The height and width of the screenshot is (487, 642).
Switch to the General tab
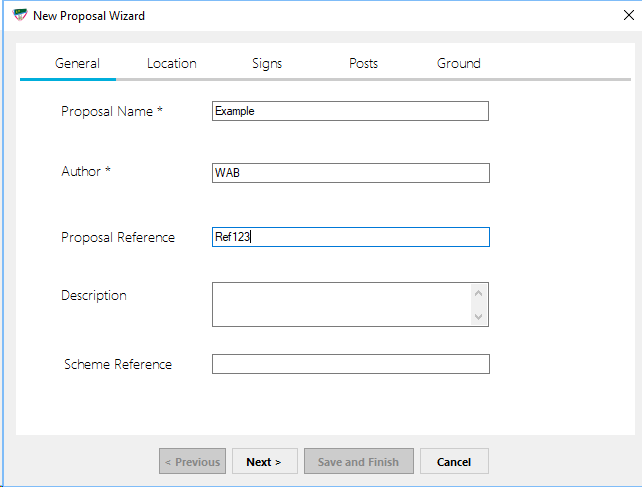[77, 63]
